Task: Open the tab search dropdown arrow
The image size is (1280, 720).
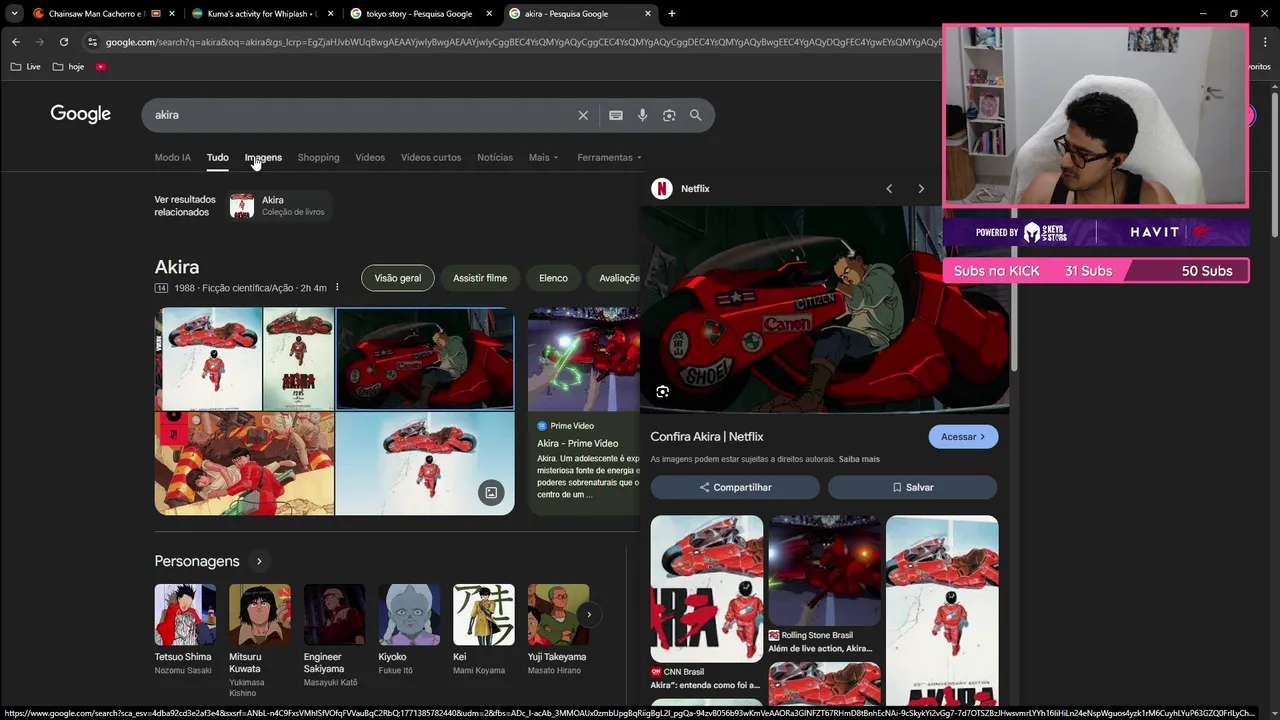Action: point(14,14)
